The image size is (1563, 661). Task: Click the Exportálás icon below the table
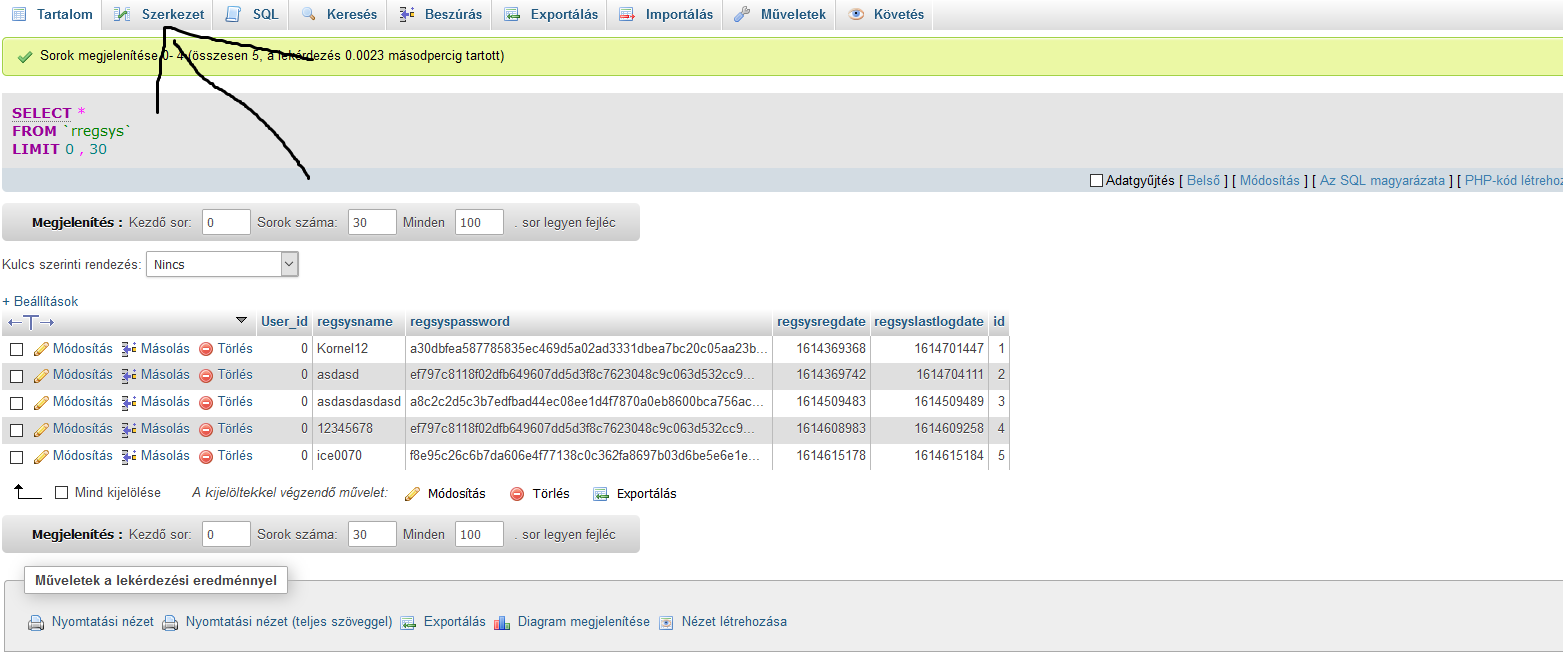(x=601, y=494)
